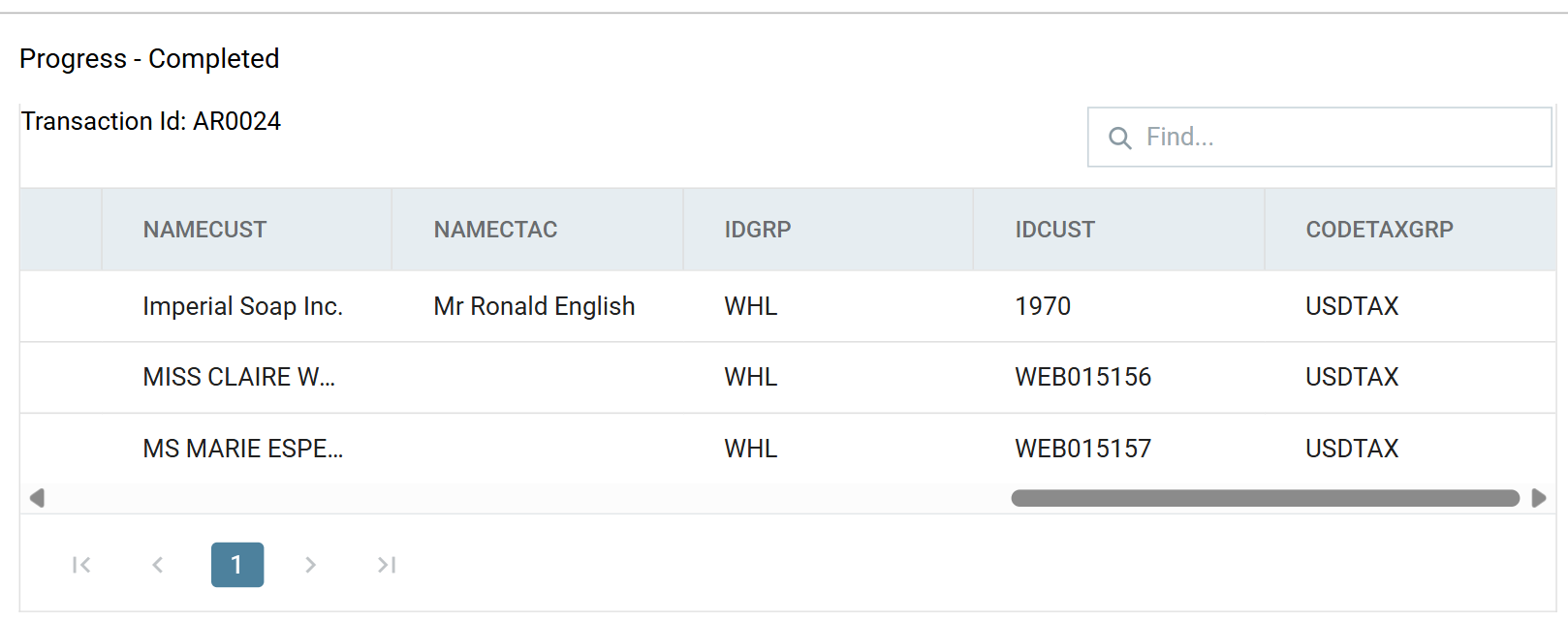This screenshot has height=622, width=1568.
Task: Click IDCUST value 1970
Action: point(1043,306)
